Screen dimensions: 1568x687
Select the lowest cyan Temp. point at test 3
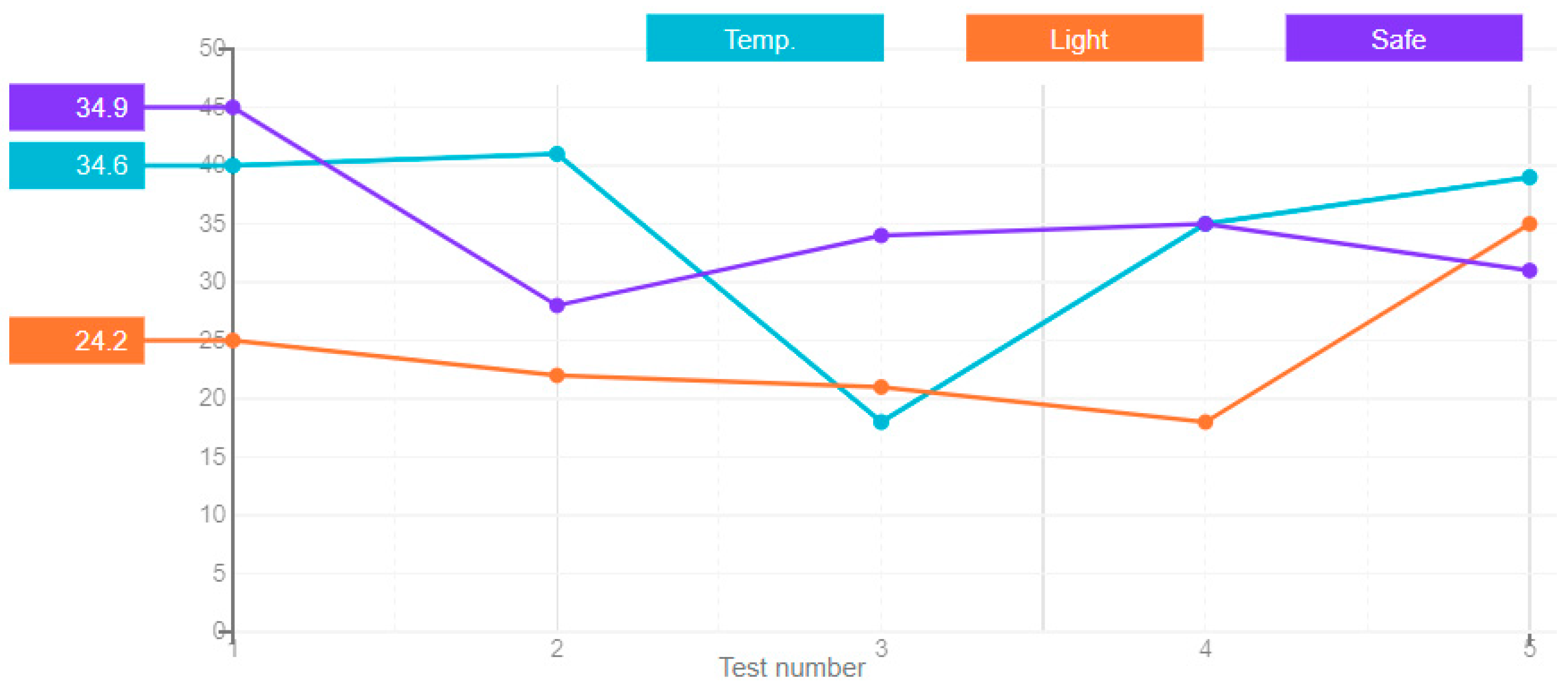coord(881,421)
